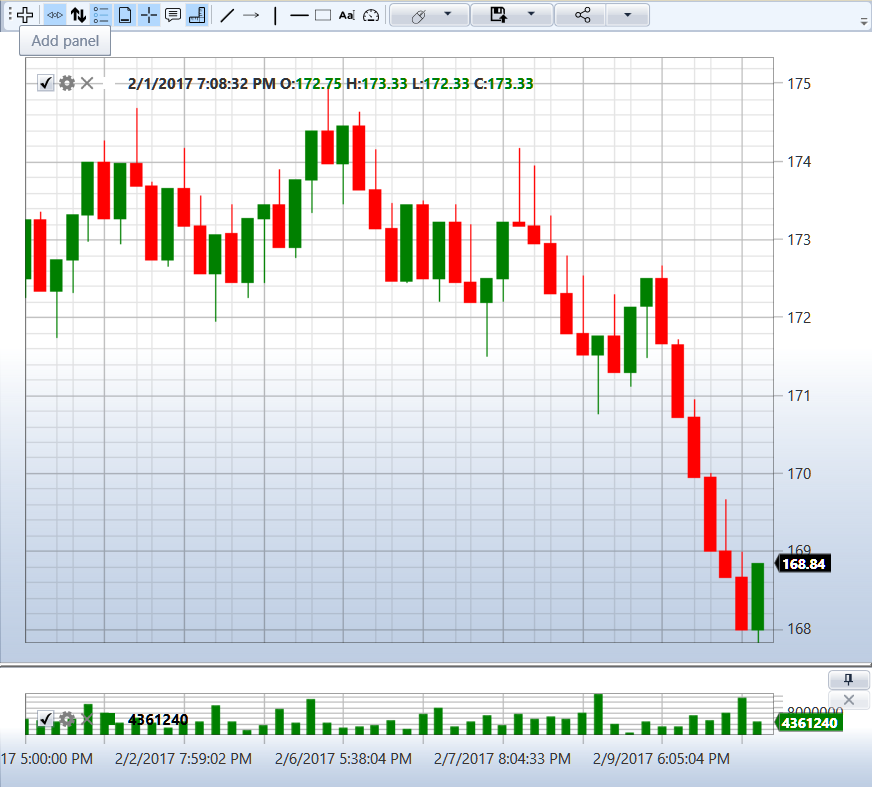Toggle the horizontal scroll arrows tool
Screen dimensions: 872x788
(x=54, y=15)
